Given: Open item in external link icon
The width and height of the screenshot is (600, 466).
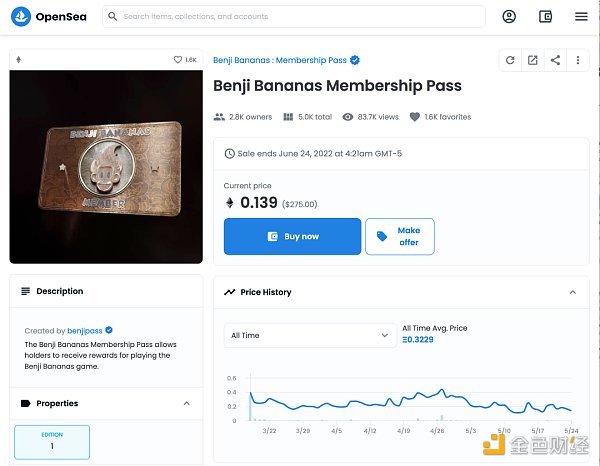Looking at the screenshot, I should point(533,60).
